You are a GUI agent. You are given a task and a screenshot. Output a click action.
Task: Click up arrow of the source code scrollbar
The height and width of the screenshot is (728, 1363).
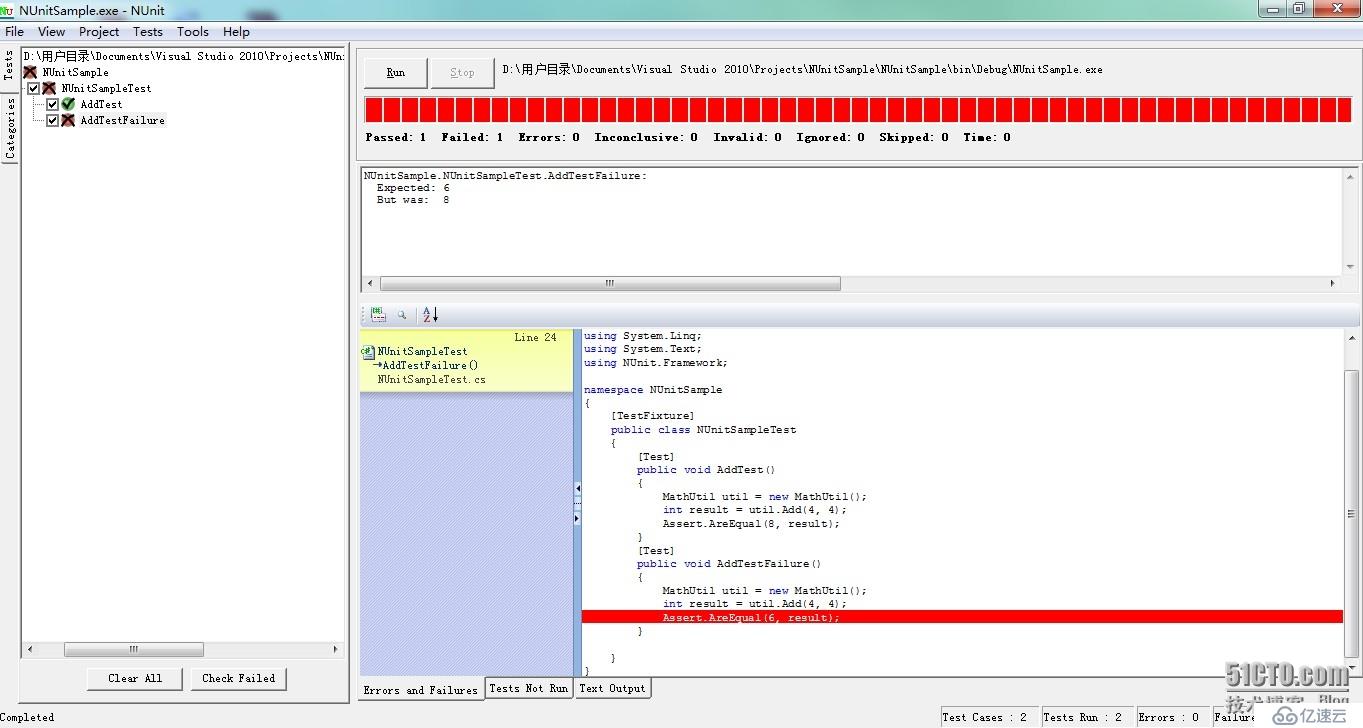click(1352, 338)
